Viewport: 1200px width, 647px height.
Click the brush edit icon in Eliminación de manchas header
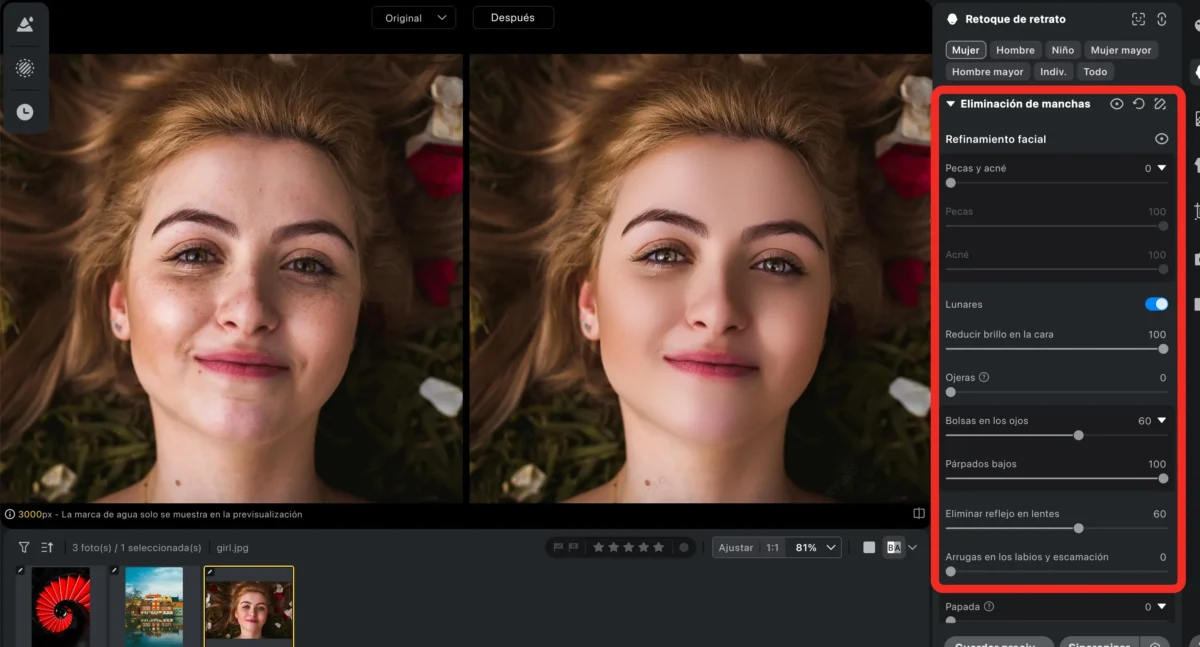(1160, 104)
